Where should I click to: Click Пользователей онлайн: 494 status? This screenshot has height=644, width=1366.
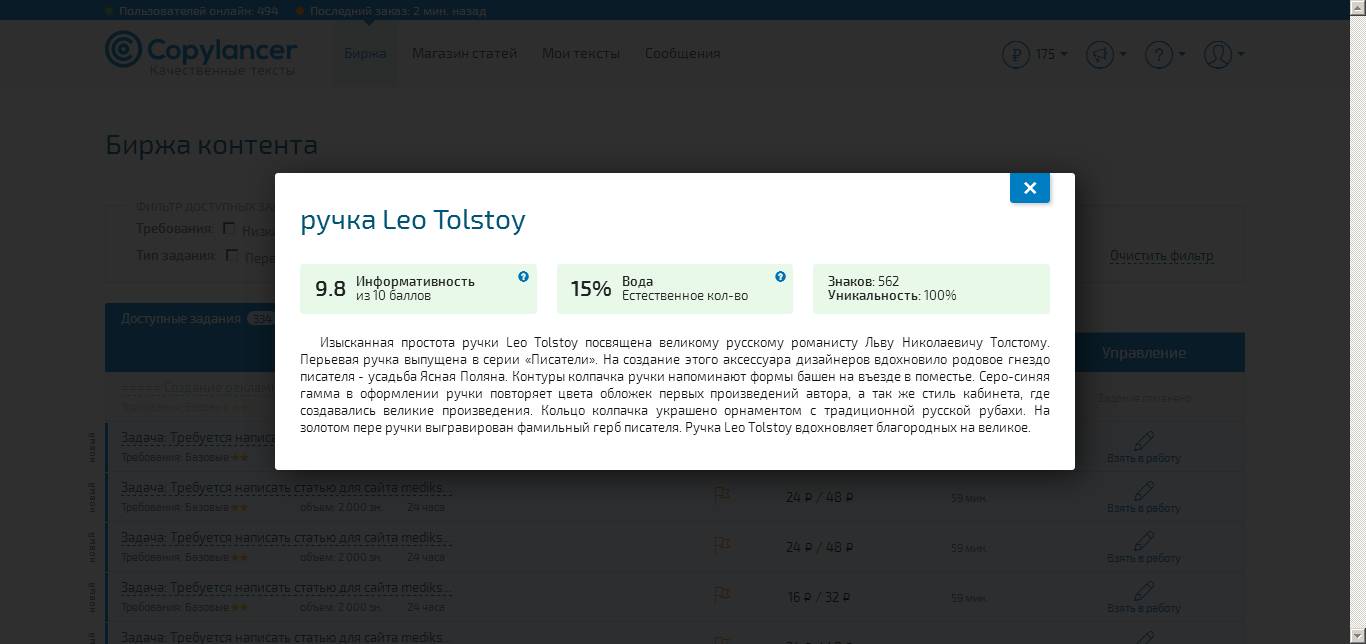[198, 11]
